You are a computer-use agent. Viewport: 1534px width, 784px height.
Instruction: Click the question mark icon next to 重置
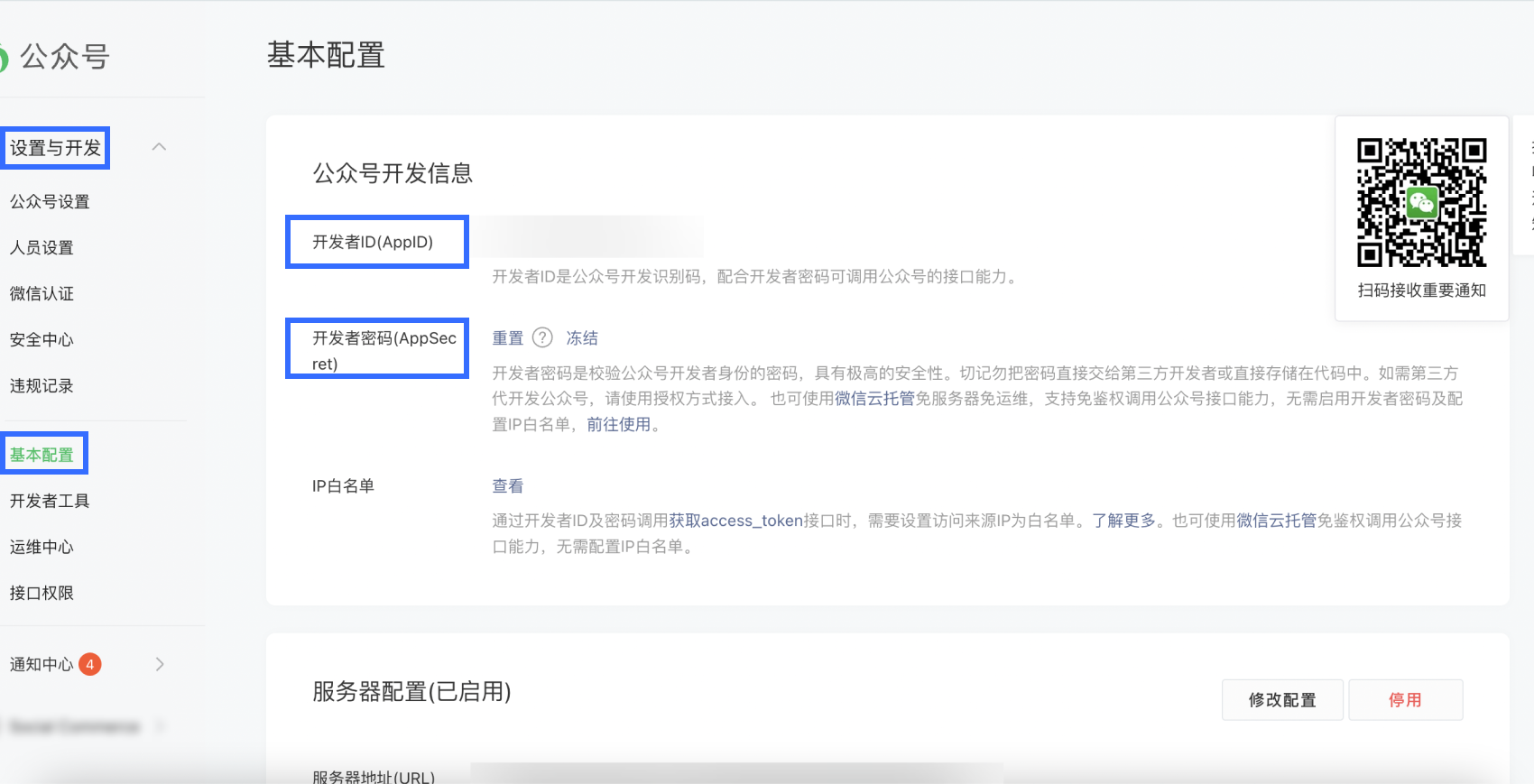(542, 337)
